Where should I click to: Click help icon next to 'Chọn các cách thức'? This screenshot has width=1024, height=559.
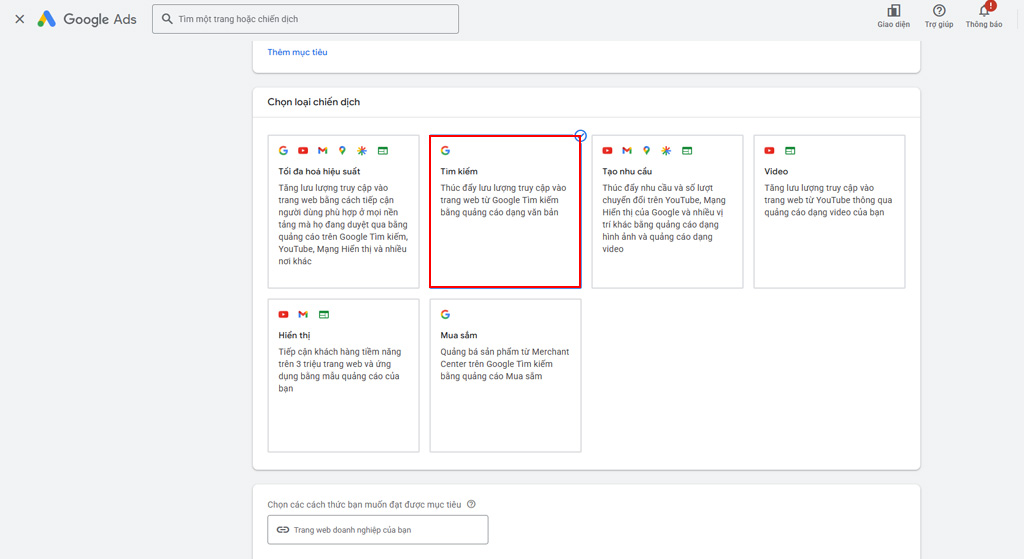(x=472, y=504)
